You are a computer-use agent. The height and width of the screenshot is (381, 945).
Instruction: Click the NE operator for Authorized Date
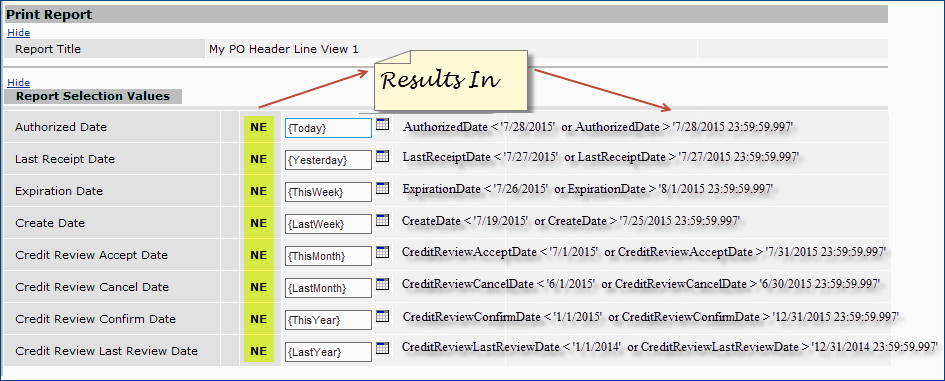pyautogui.click(x=259, y=127)
